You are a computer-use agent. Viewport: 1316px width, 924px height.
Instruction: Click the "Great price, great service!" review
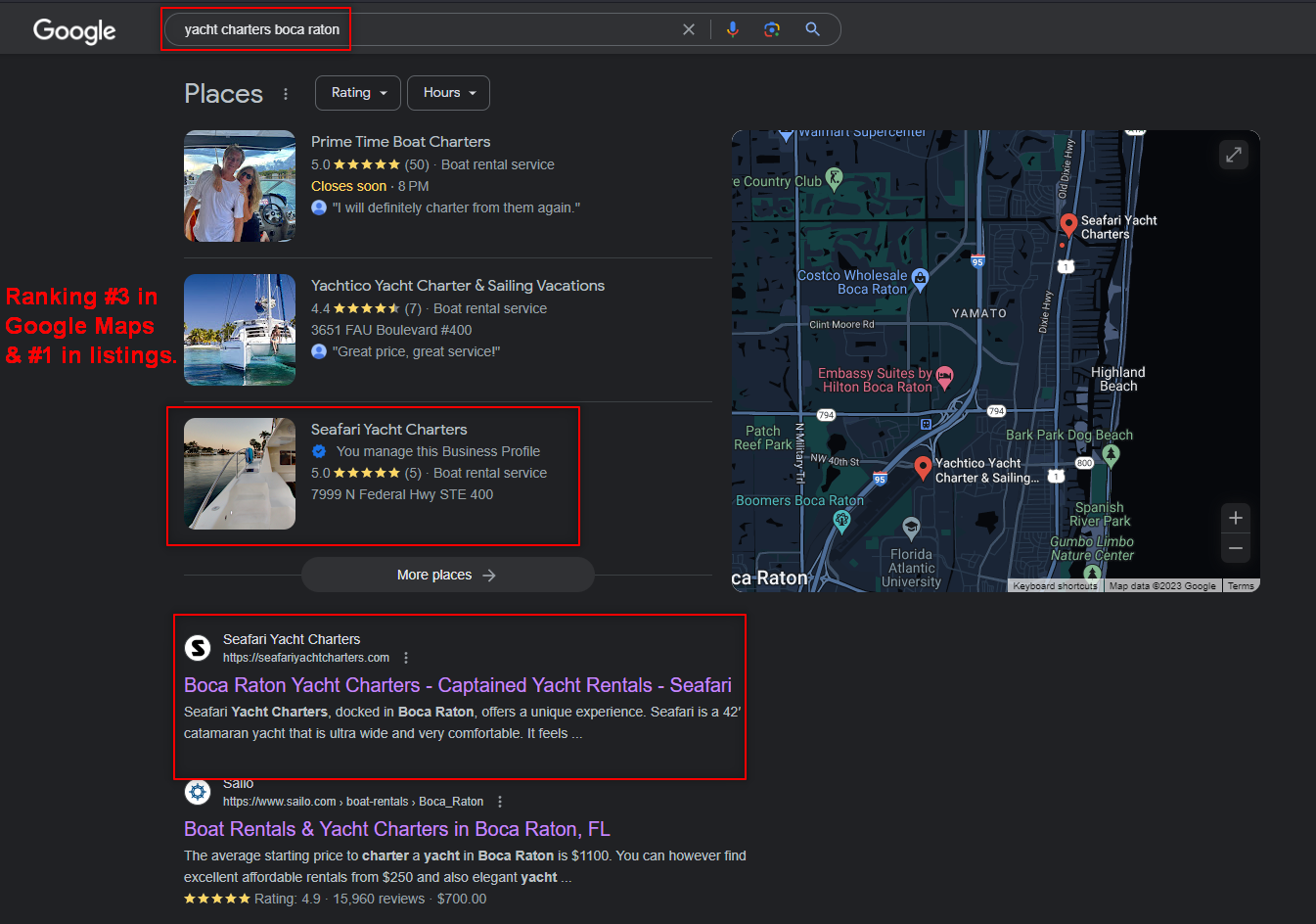click(x=416, y=351)
